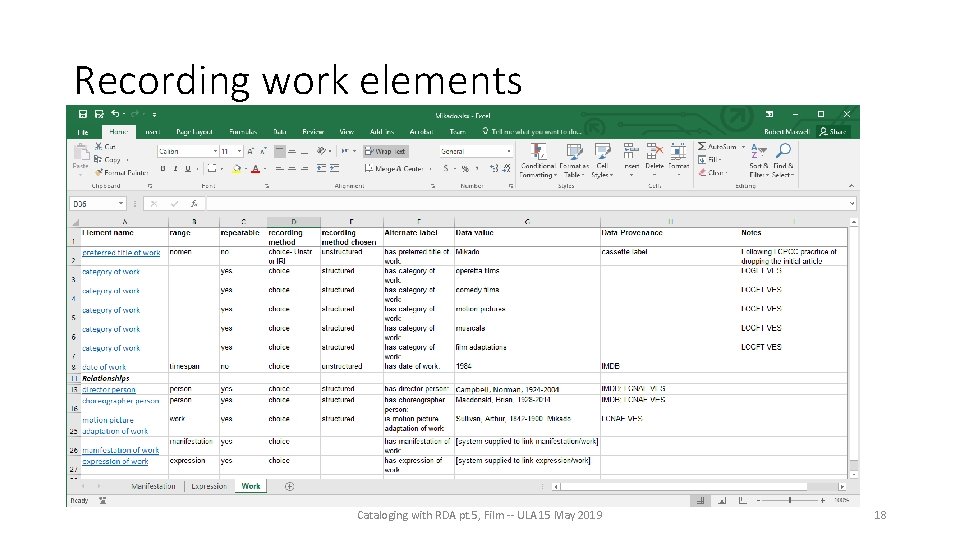Image resolution: width=960 pixels, height=540 pixels.
Task: Click the Share button
Action: coord(833,132)
